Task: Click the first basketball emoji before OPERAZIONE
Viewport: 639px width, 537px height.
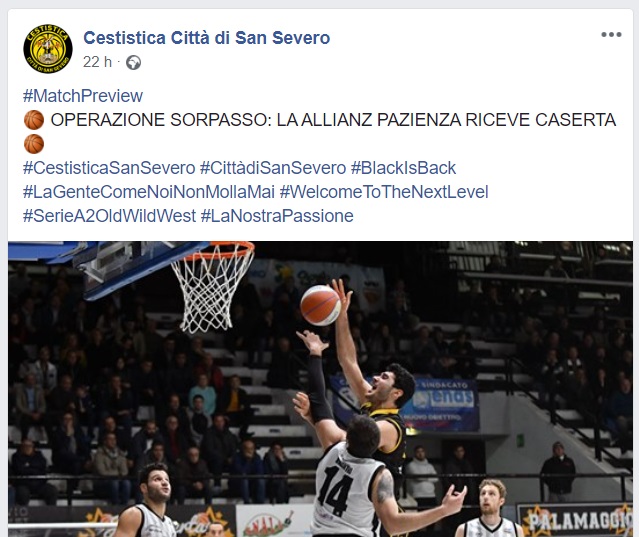Action: 34,120
